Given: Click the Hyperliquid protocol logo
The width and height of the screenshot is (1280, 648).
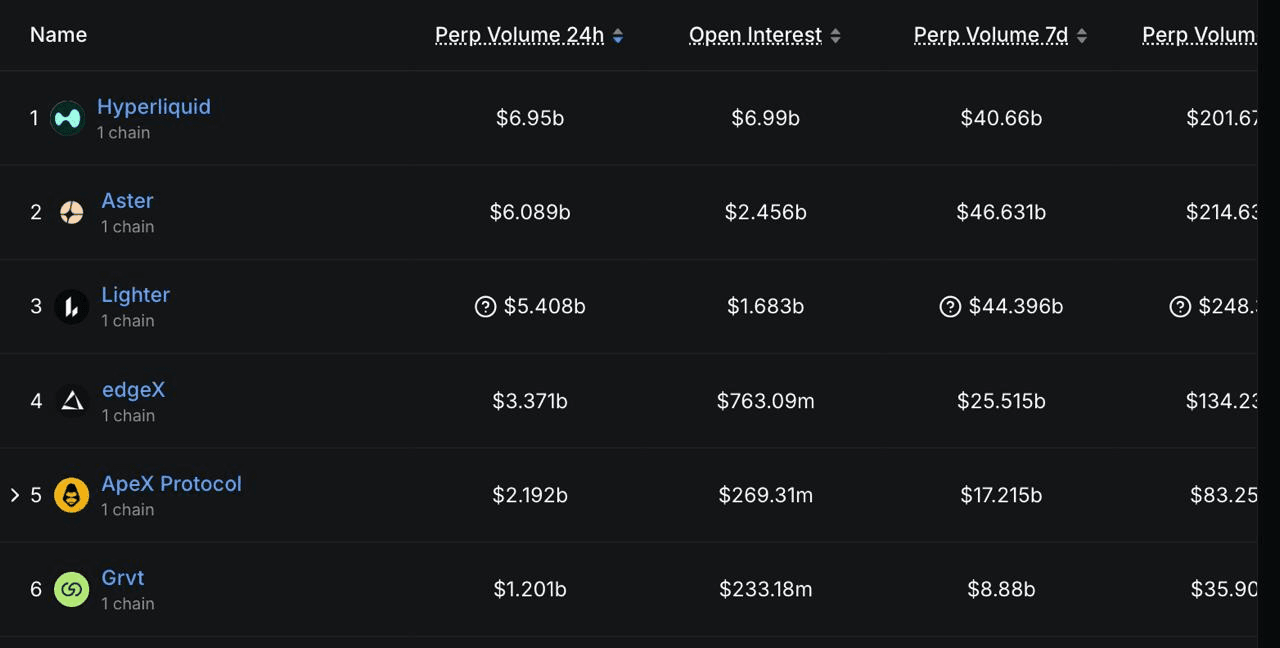Looking at the screenshot, I should pyautogui.click(x=67, y=118).
